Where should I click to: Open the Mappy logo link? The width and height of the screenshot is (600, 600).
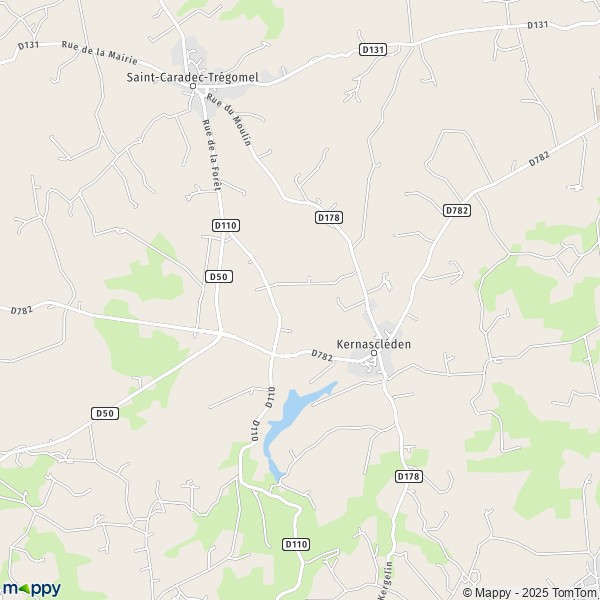(32, 589)
